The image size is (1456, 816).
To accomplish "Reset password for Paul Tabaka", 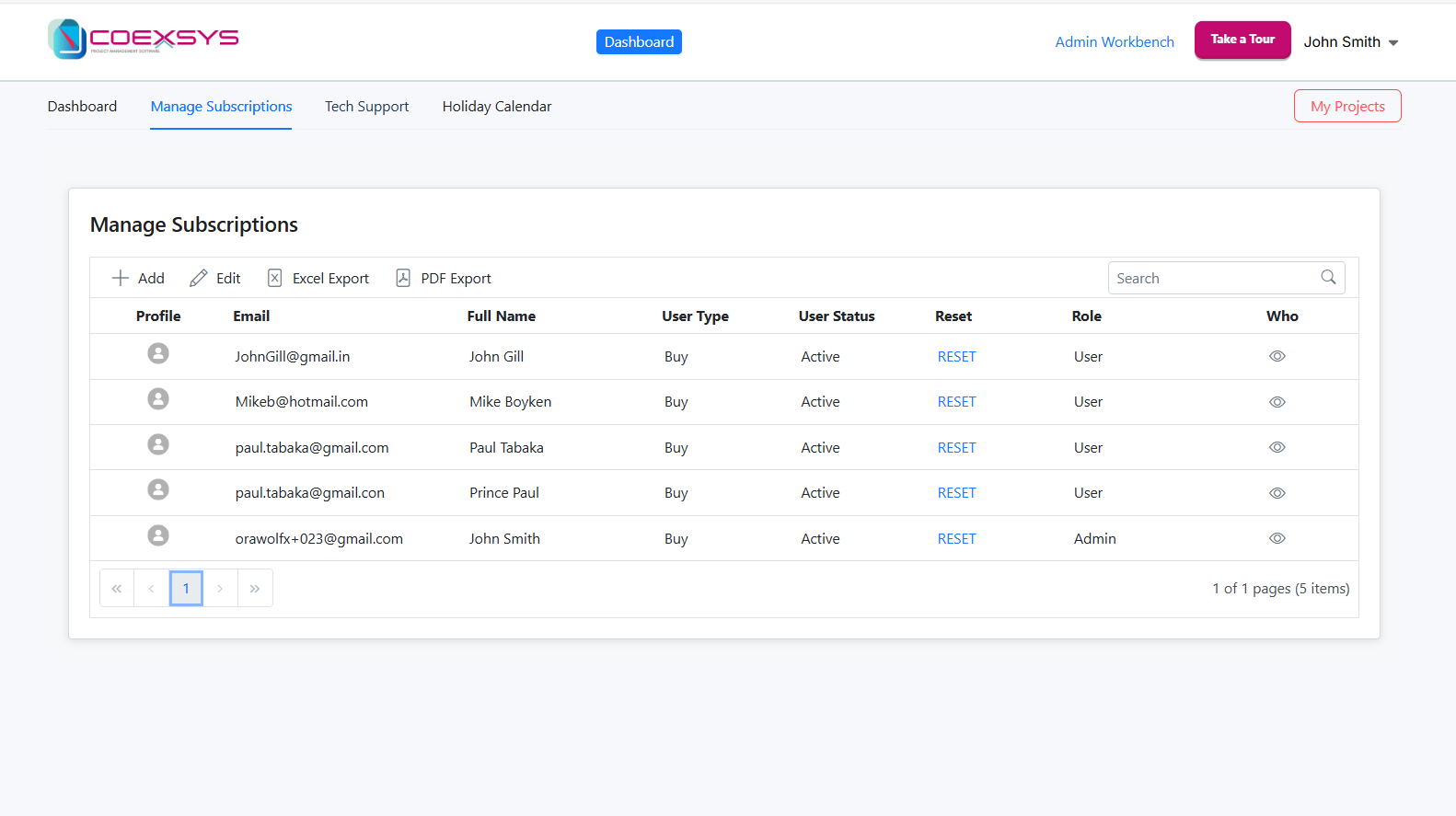I will [956, 448].
